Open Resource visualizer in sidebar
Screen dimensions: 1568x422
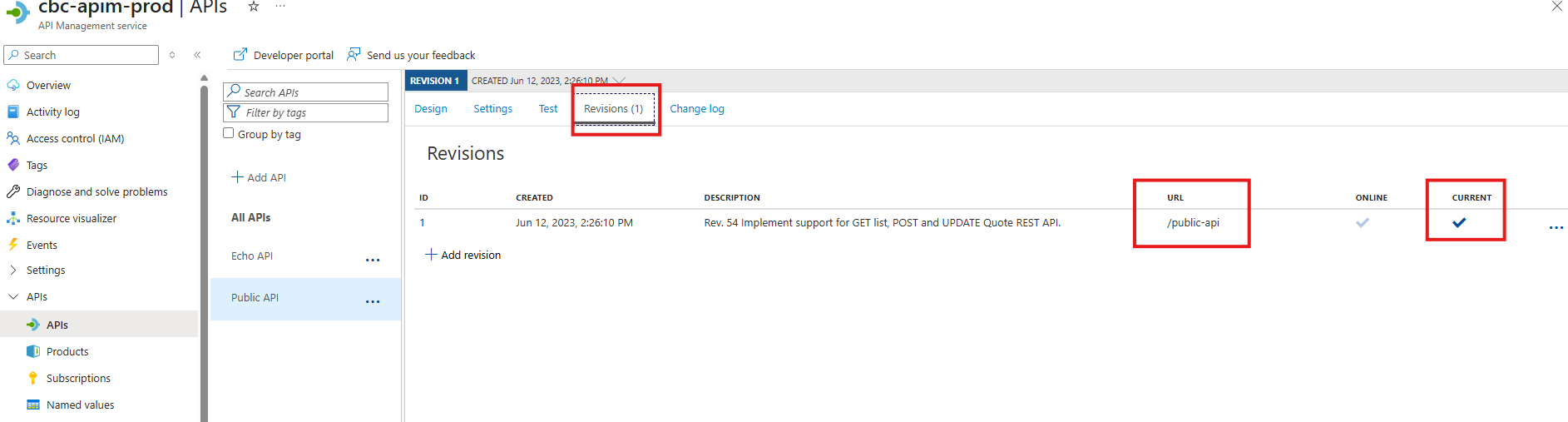click(x=71, y=219)
